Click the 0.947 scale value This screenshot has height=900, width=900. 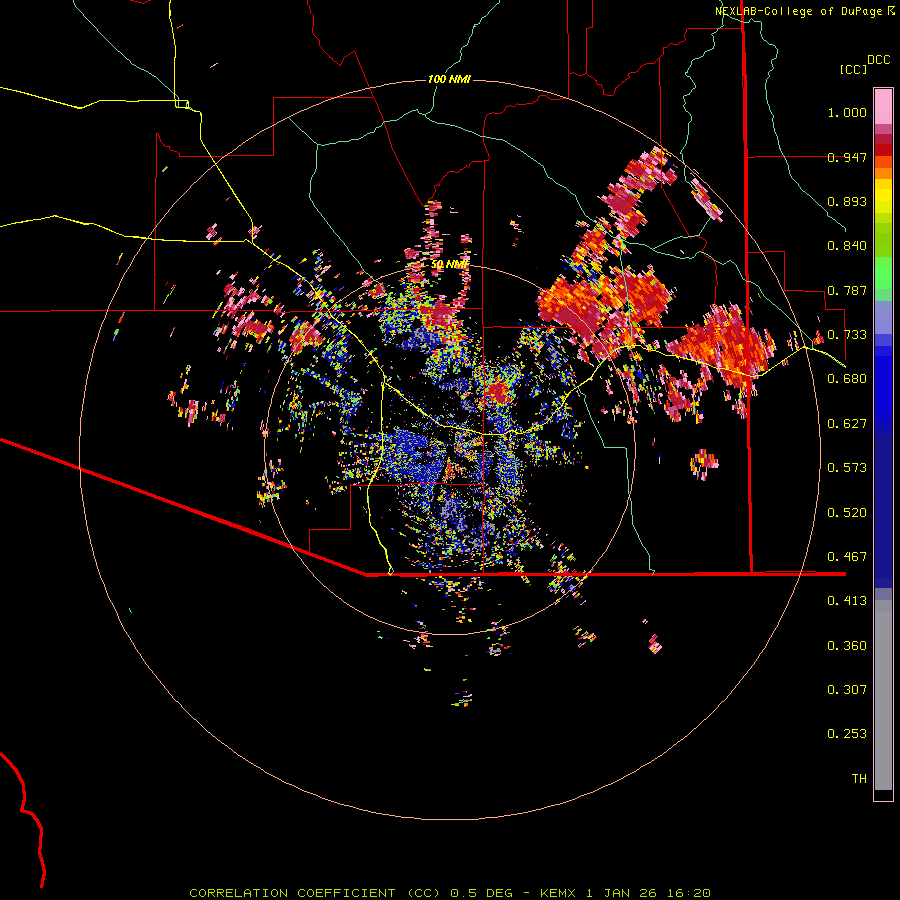pos(847,157)
